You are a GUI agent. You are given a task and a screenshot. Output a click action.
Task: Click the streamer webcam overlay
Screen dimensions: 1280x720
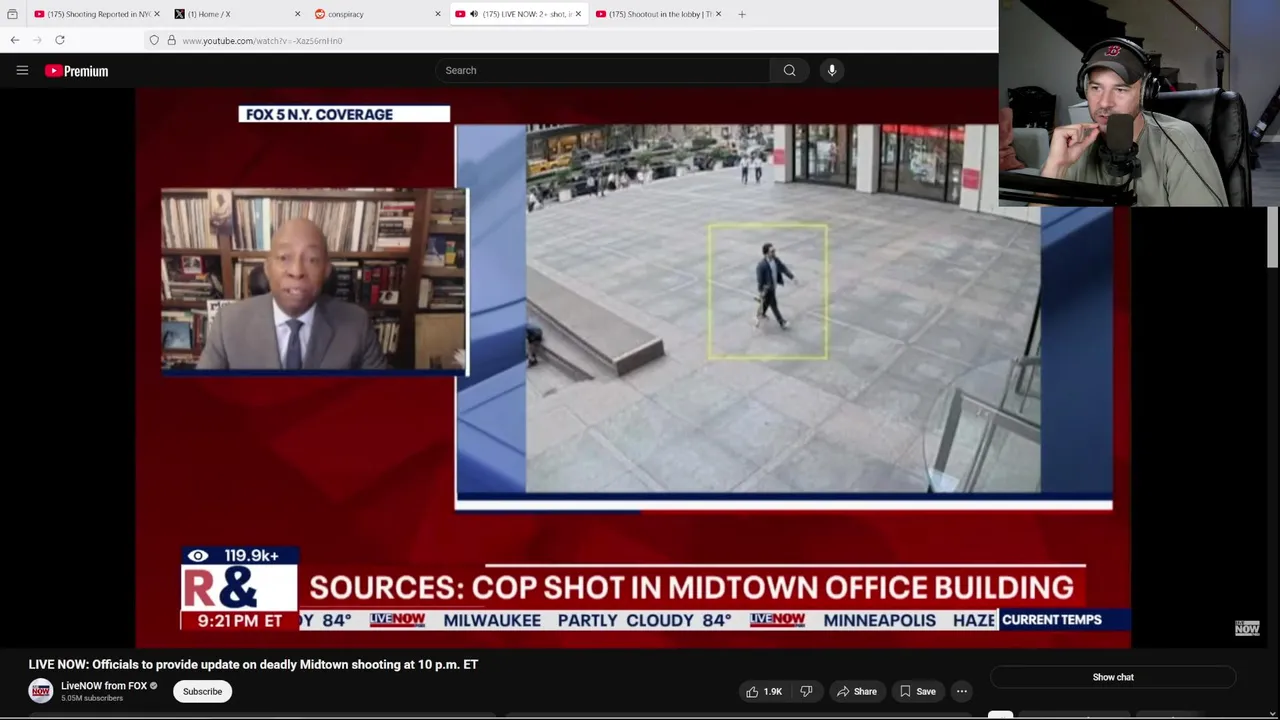[1139, 103]
